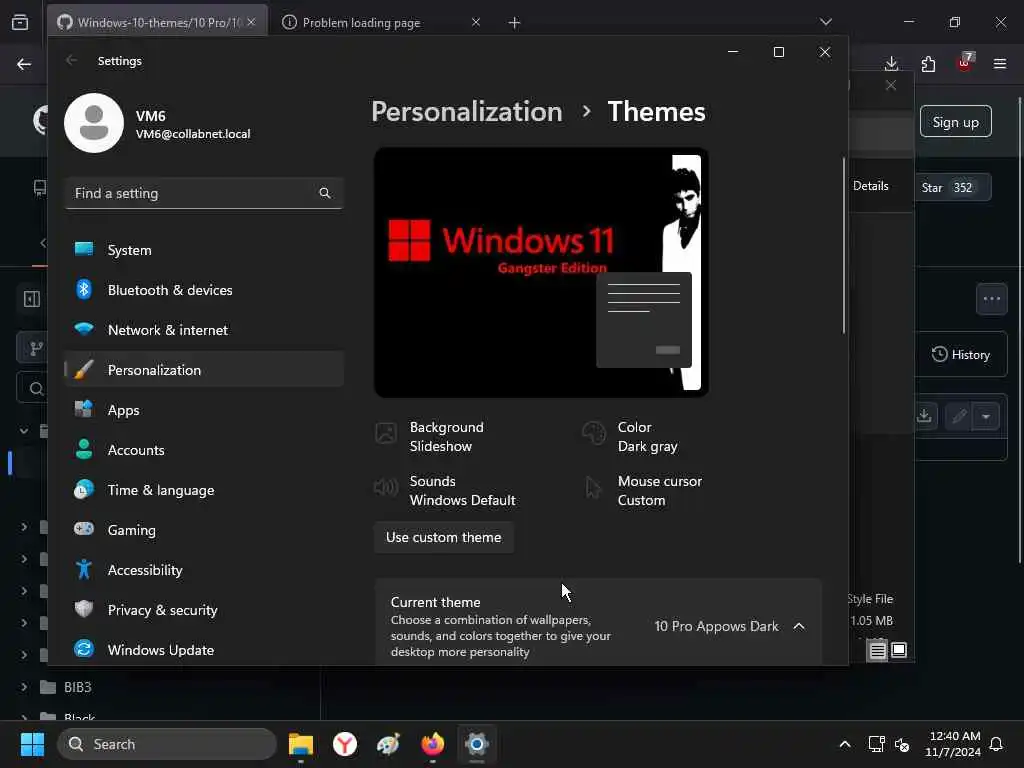Click Sign up on GitHub page
The image size is (1024, 768).
[955, 122]
